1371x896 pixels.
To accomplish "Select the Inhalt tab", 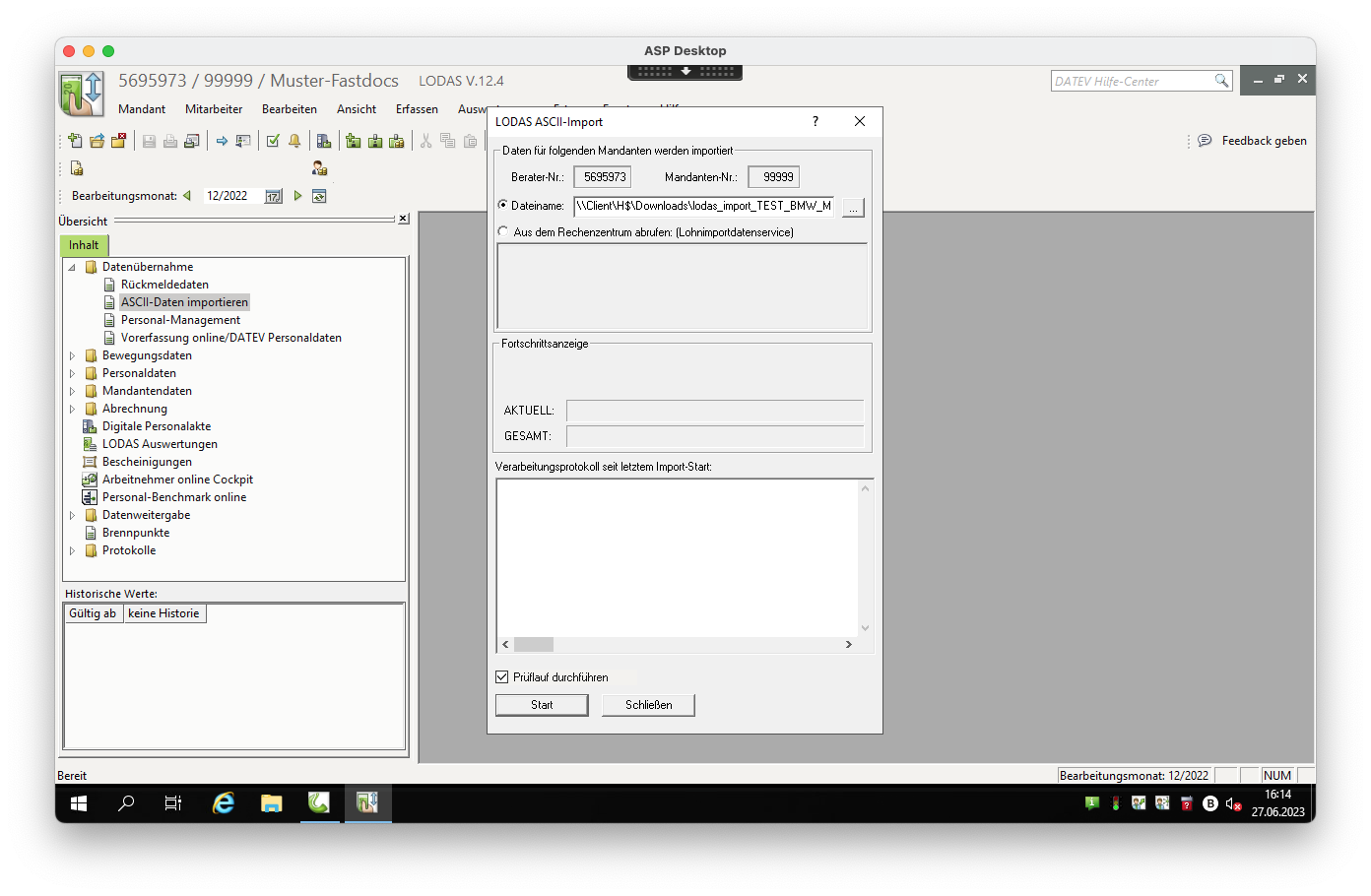I will [84, 245].
